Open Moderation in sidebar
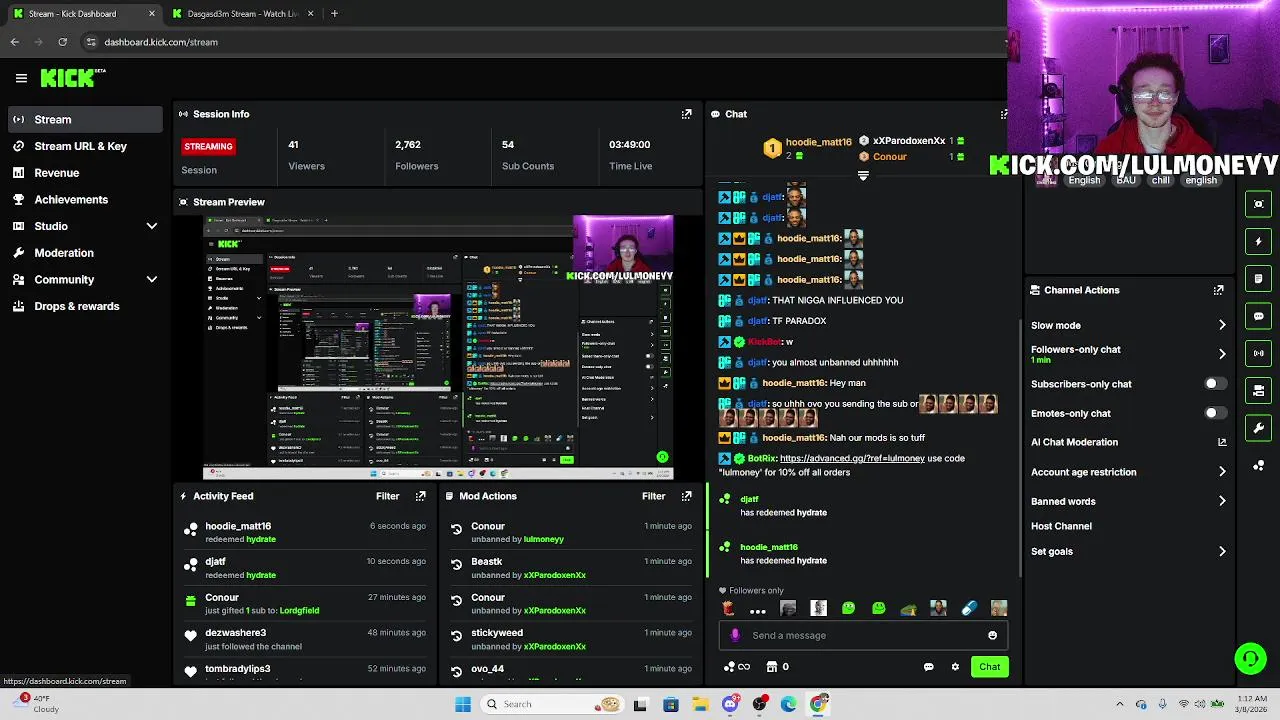The width and height of the screenshot is (1280, 720). pyautogui.click(x=84, y=253)
